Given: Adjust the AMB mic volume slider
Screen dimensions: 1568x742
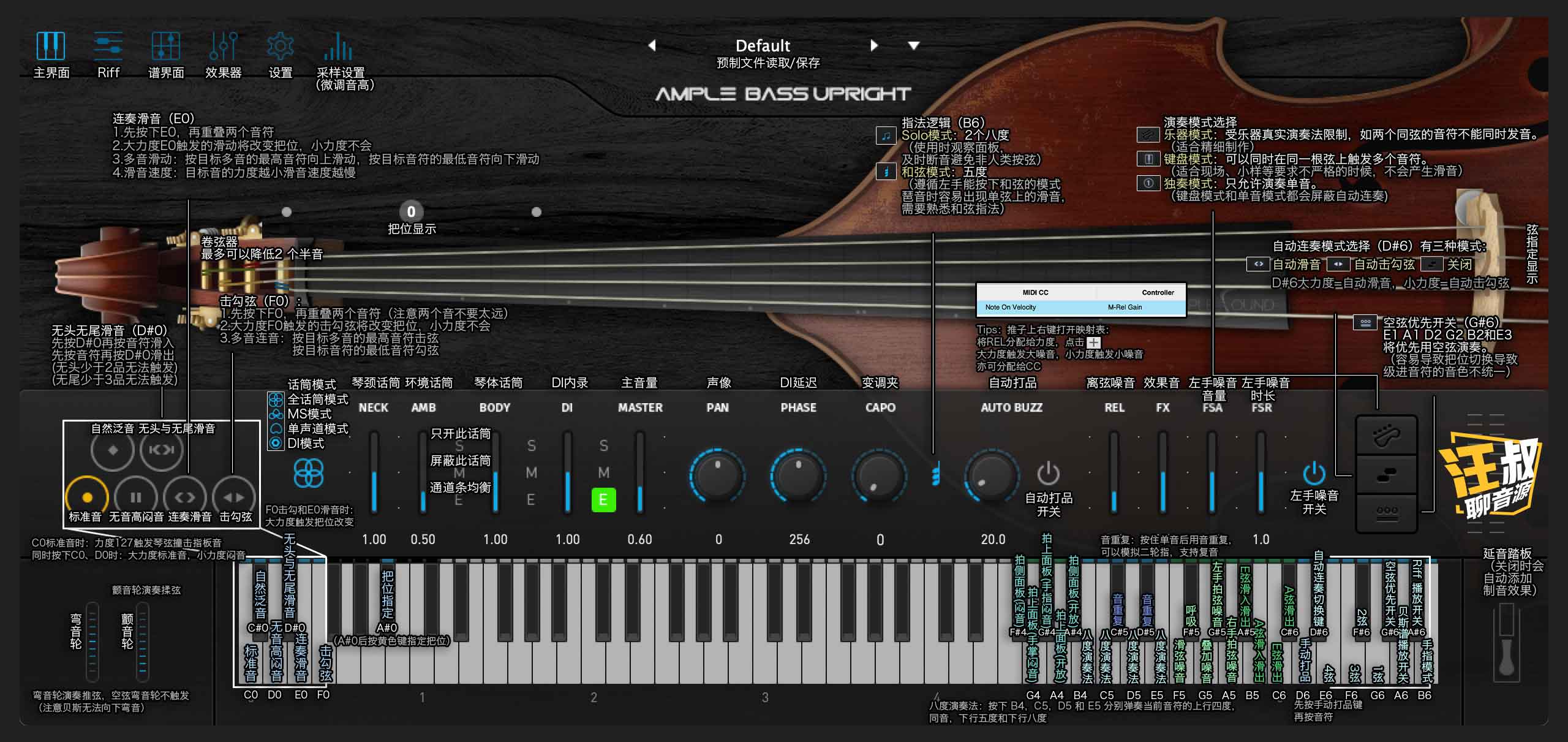Looking at the screenshot, I should click(x=423, y=472).
